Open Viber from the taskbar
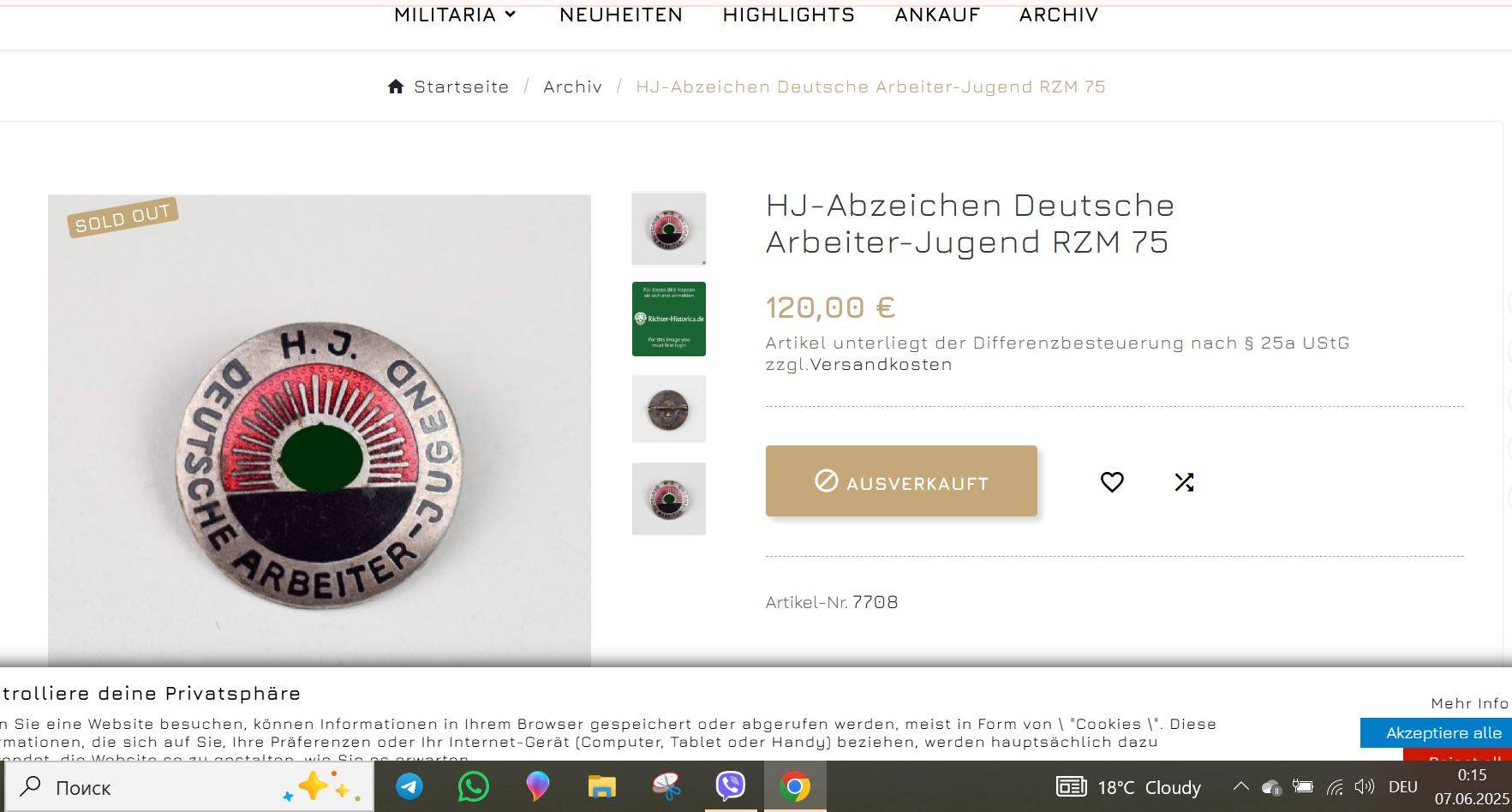 (731, 786)
